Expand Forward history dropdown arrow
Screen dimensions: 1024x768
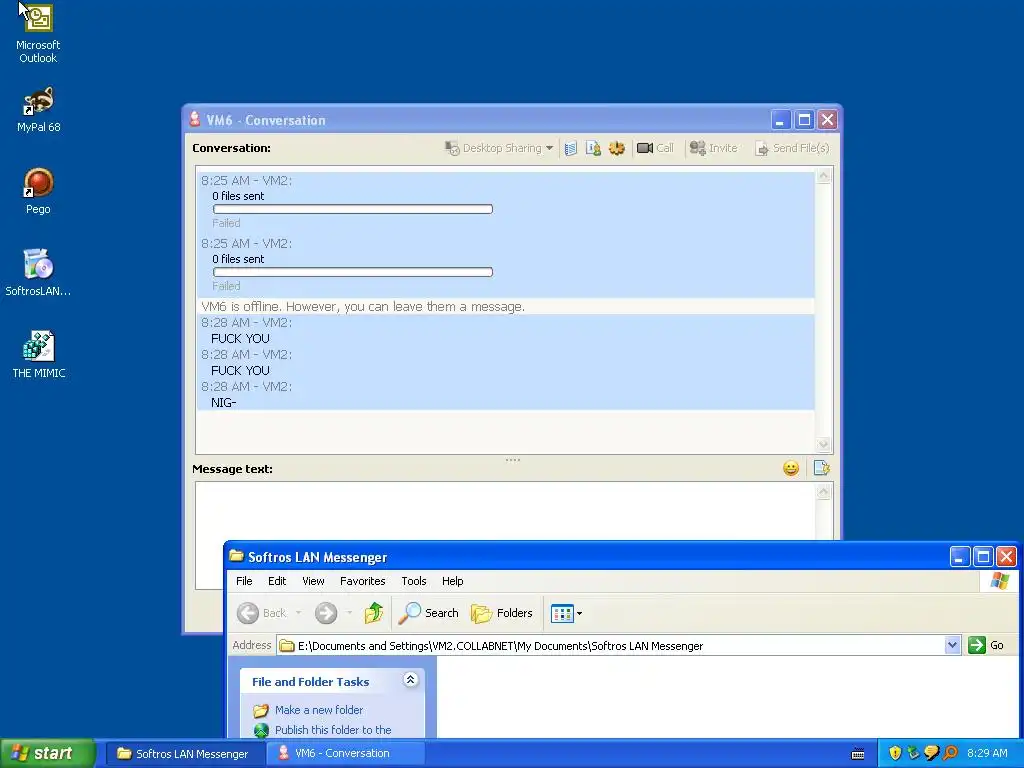349,613
